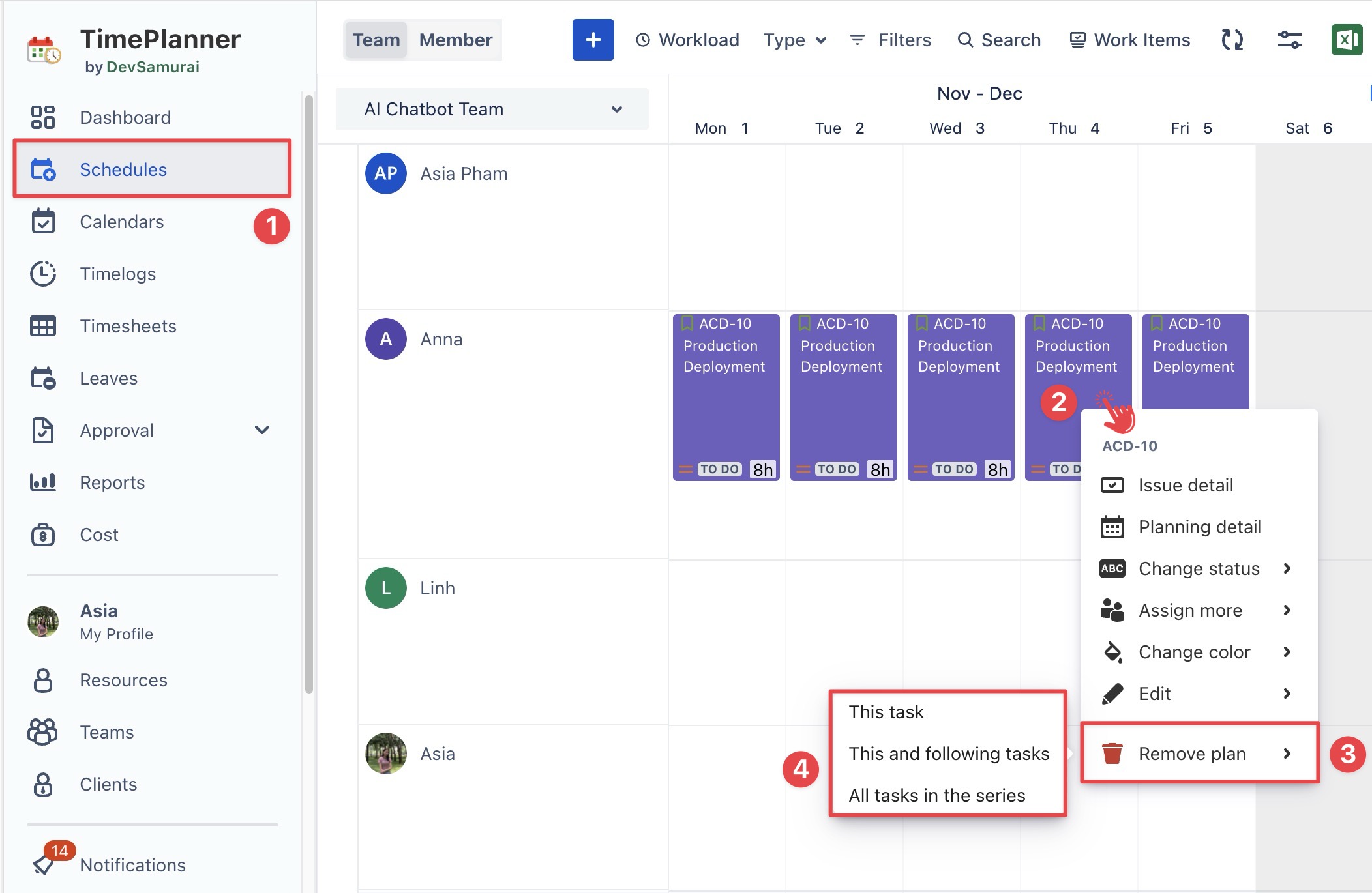
Task: Click the blue plus add button
Action: (593, 40)
